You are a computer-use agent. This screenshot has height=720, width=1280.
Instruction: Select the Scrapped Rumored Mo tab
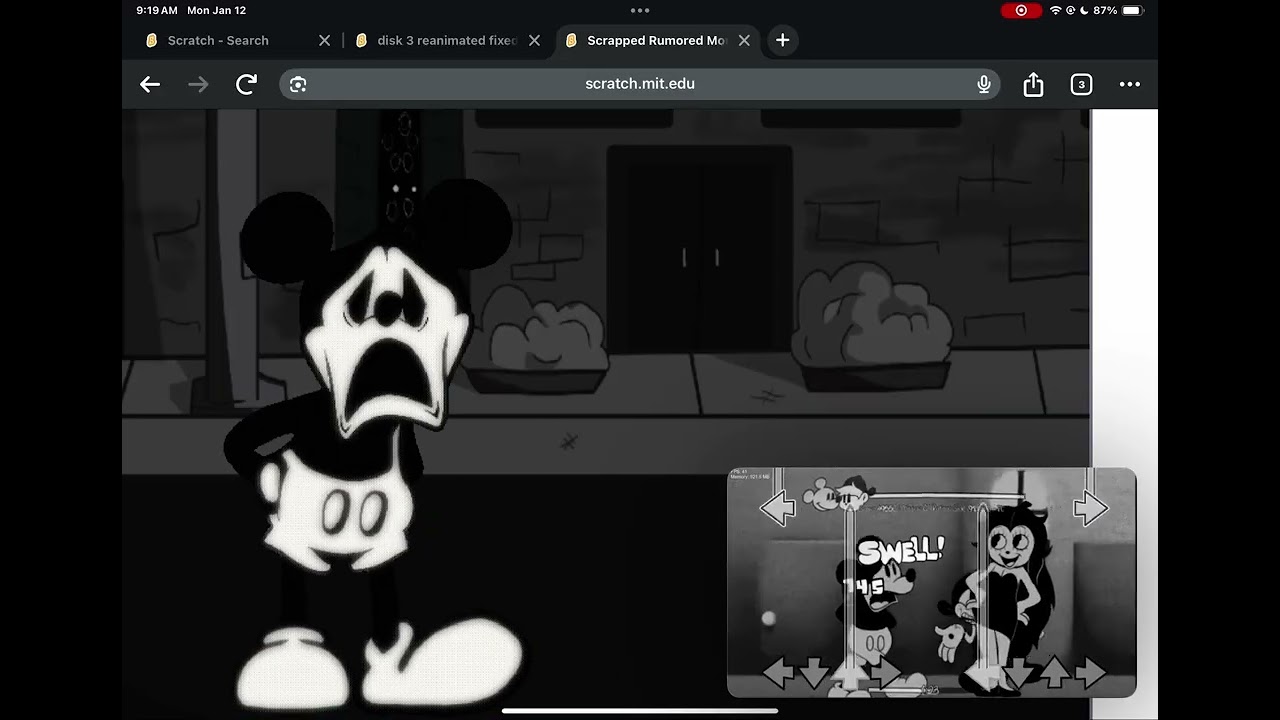[656, 41]
